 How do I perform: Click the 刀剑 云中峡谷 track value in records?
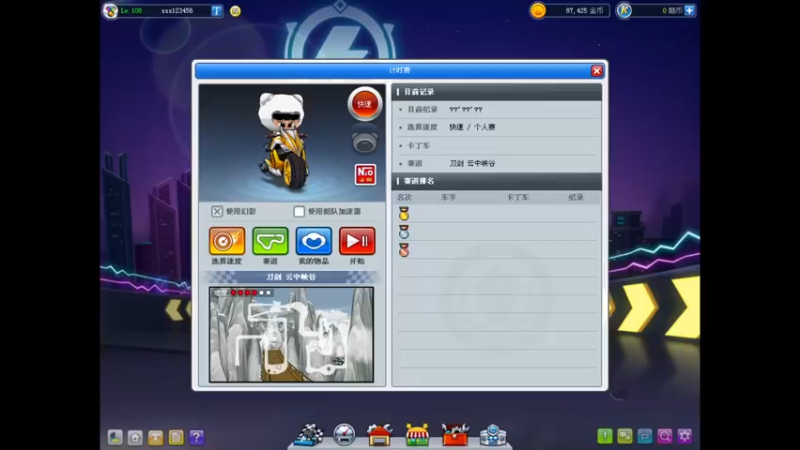[472, 163]
